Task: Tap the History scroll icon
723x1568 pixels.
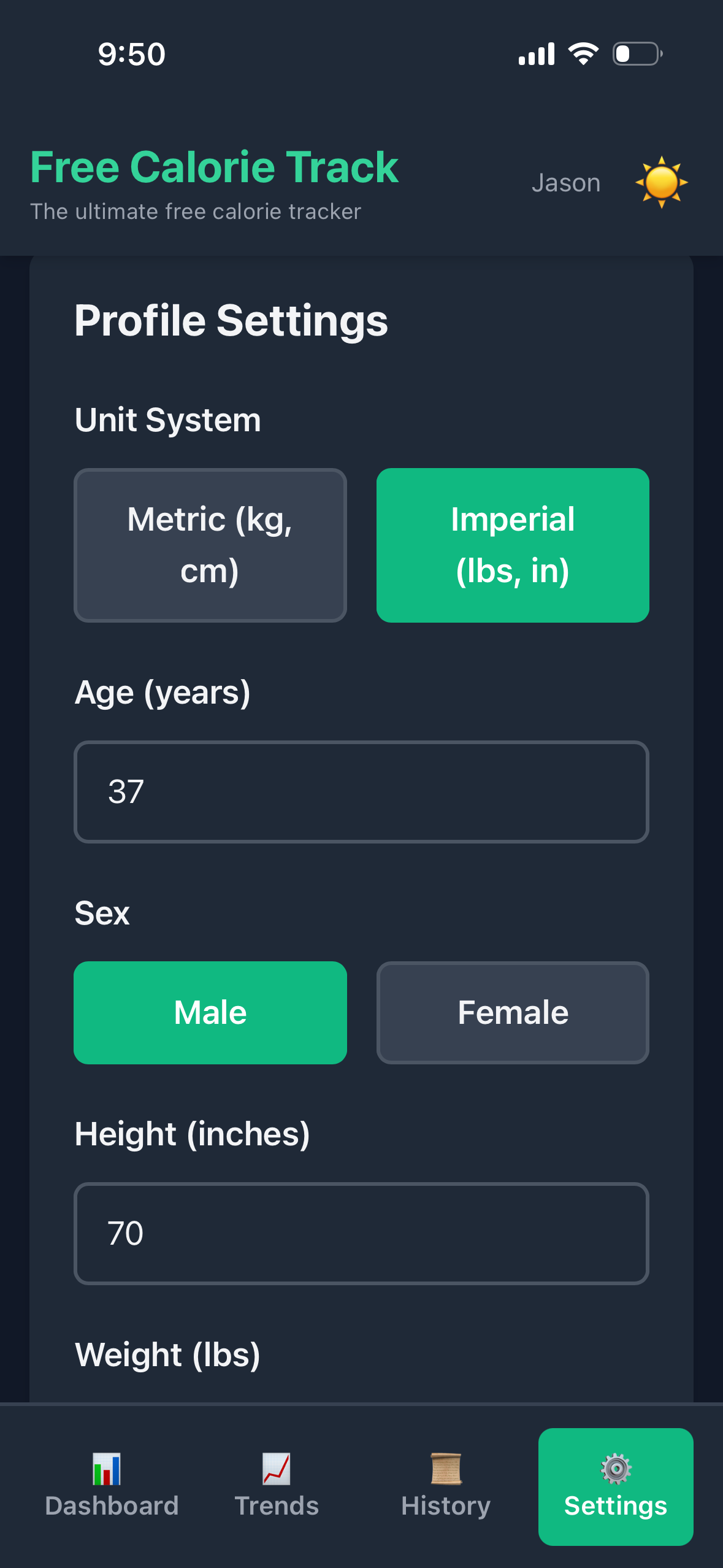Action: pyautogui.click(x=445, y=1470)
